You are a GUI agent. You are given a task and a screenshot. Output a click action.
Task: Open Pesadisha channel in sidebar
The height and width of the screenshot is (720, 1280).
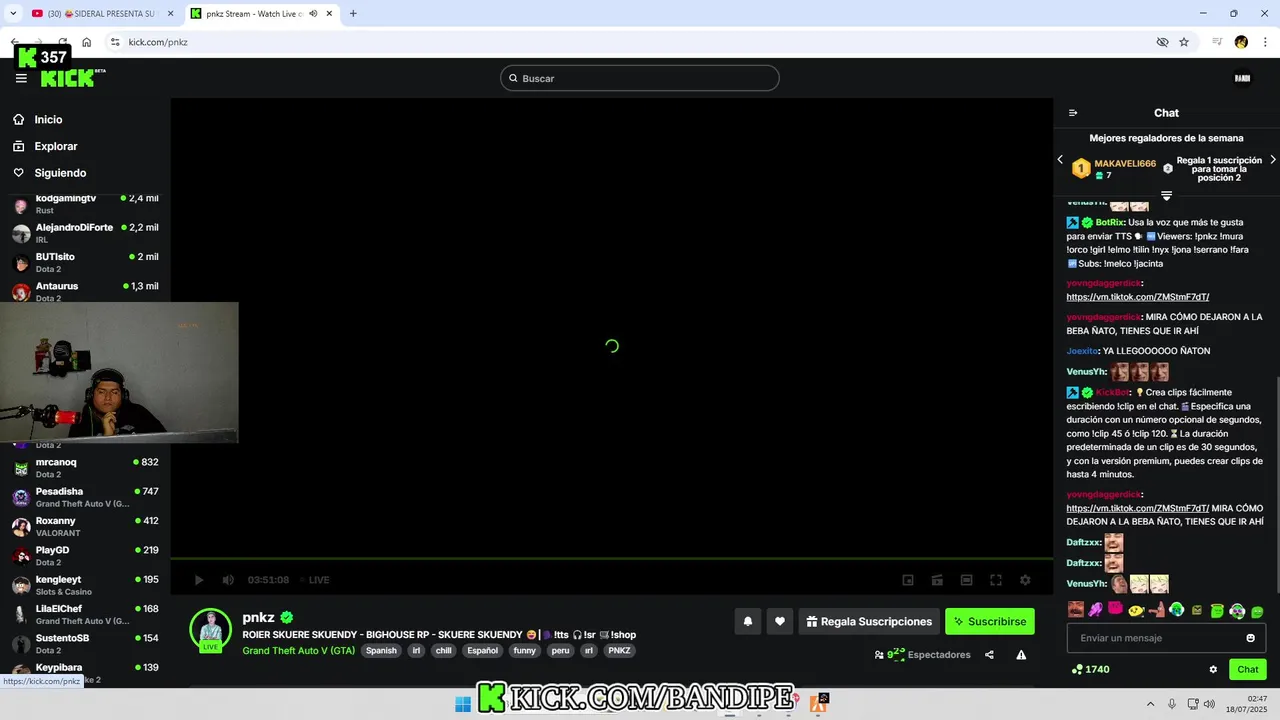[x=85, y=497]
